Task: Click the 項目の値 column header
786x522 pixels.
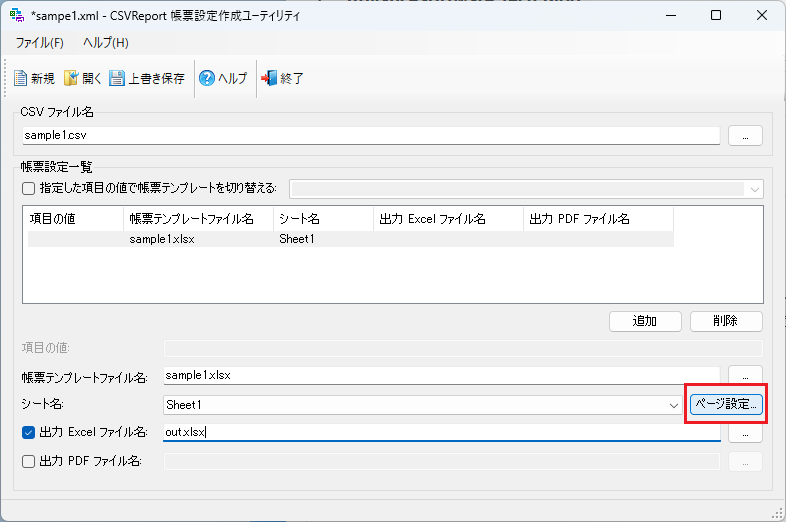Action: [75, 219]
